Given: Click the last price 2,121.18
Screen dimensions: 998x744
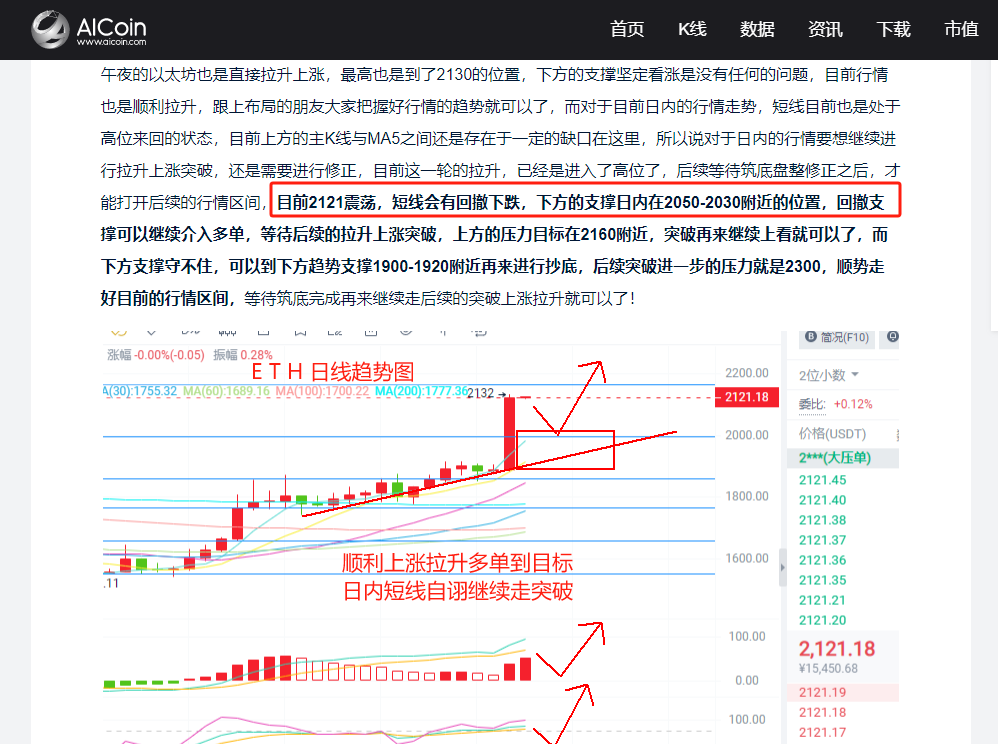Looking at the screenshot, I should coord(837,649).
